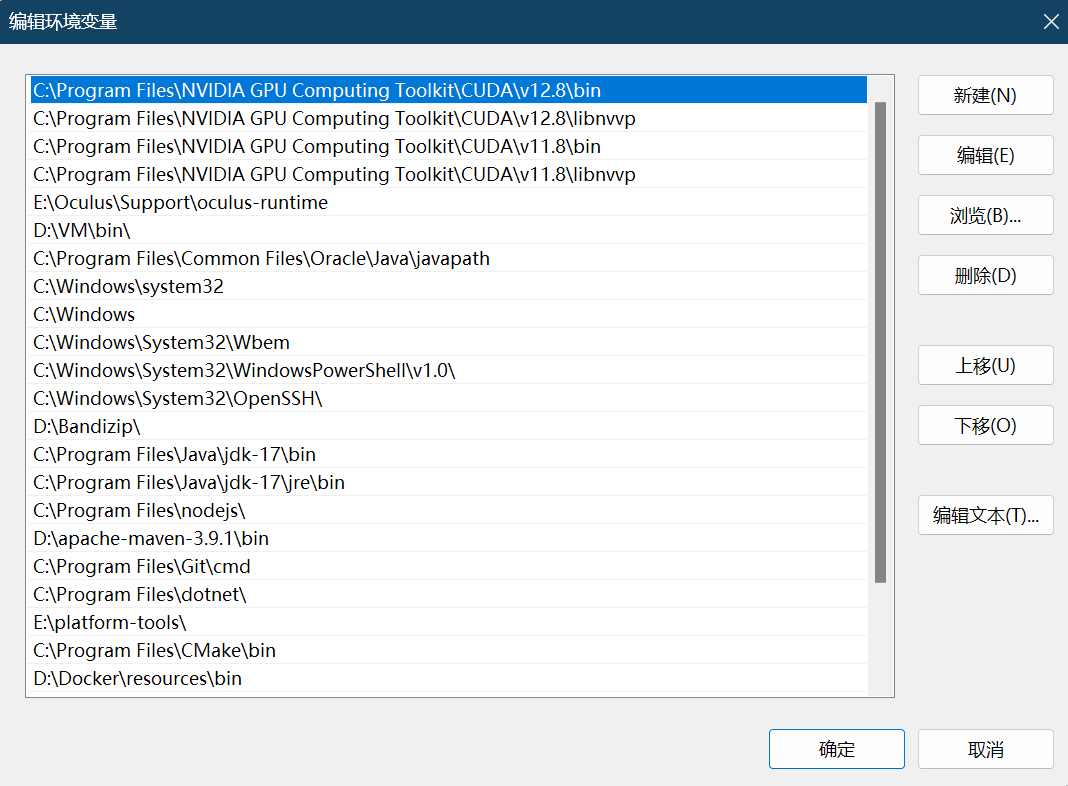Select the C:\Windows\system32 entry
Image resolution: width=1068 pixels, height=786 pixels.
[449, 286]
